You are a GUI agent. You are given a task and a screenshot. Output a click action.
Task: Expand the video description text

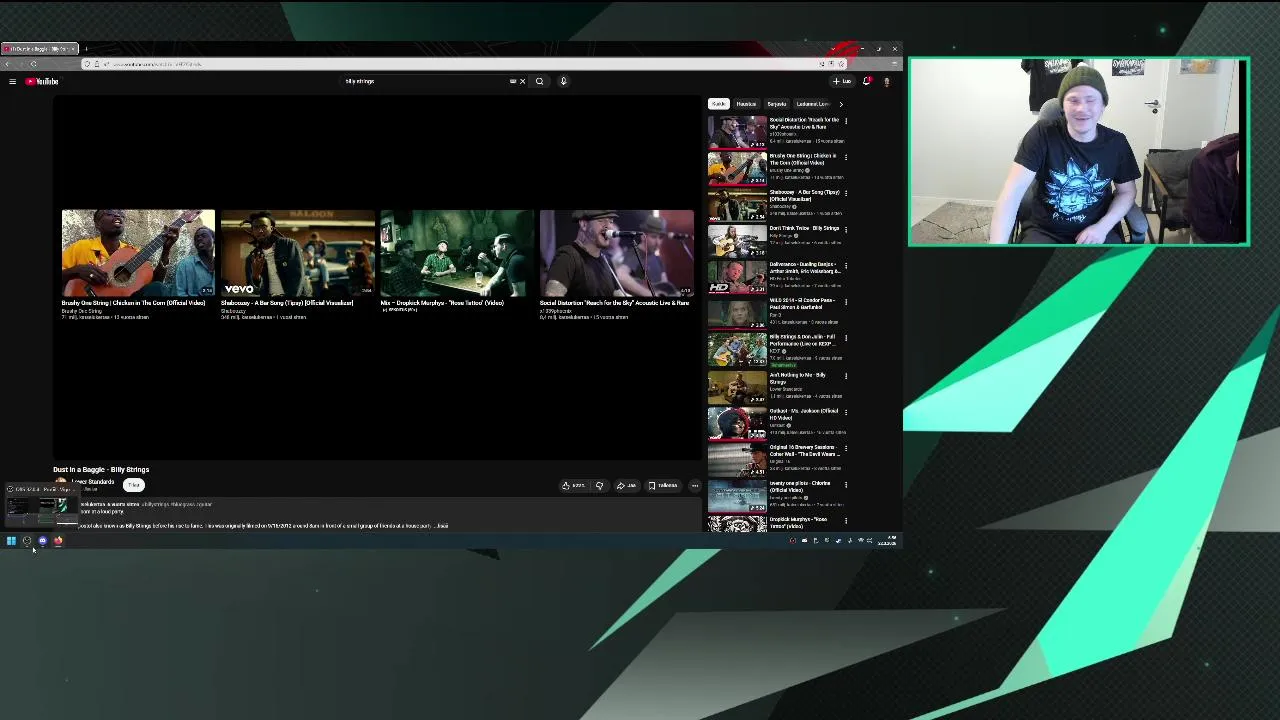[443, 526]
